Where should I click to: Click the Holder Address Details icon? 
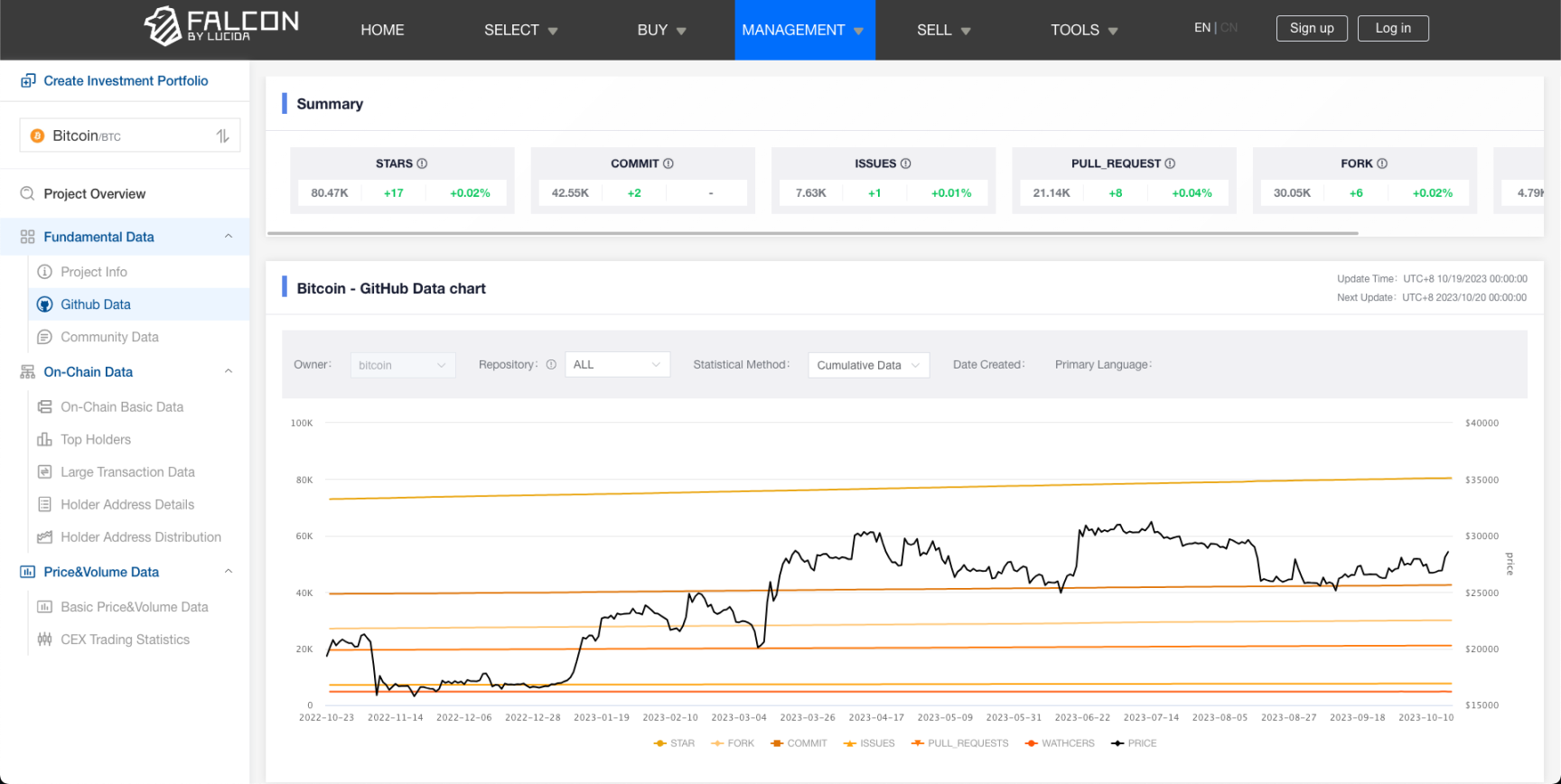click(x=44, y=505)
